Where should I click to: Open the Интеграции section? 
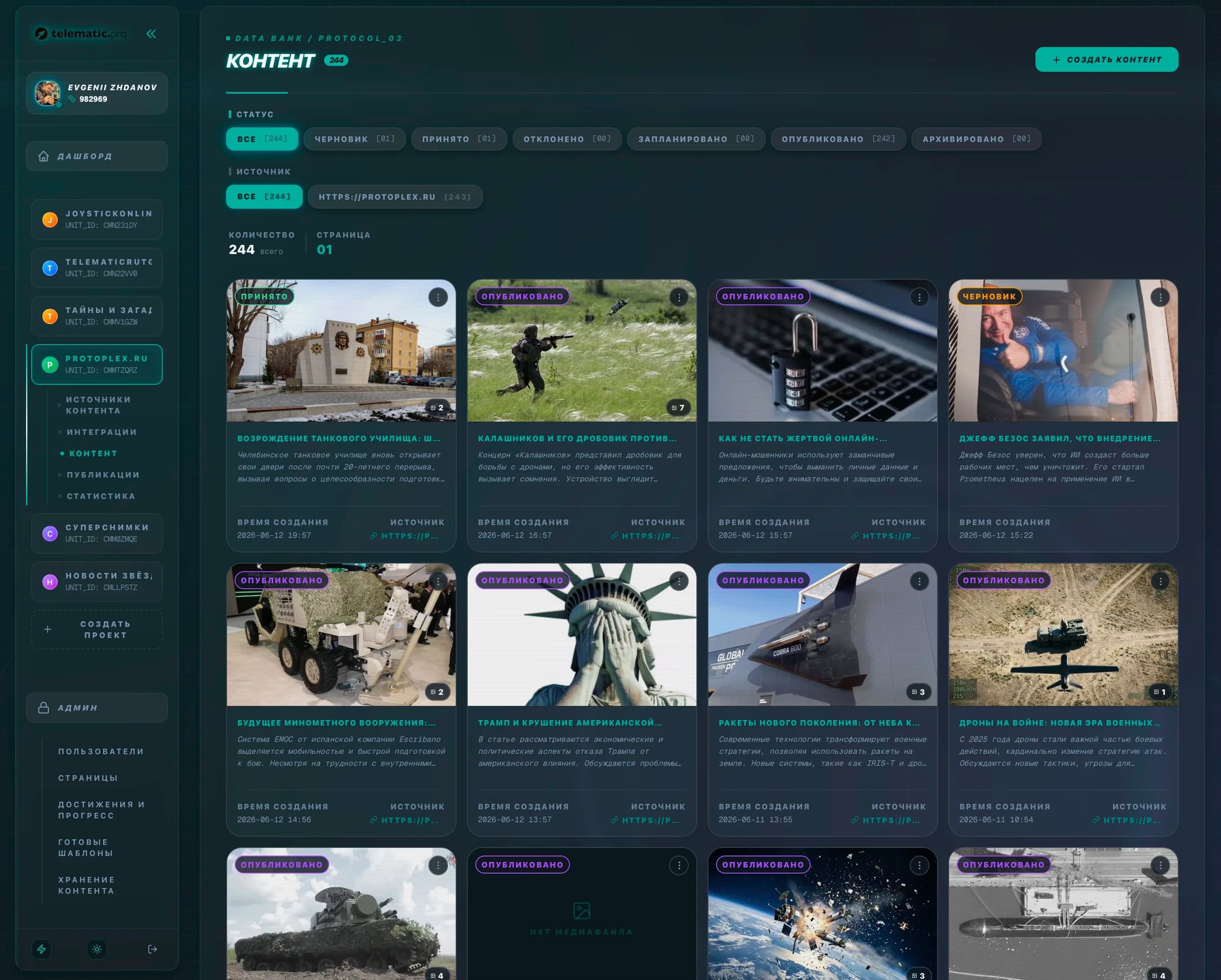102,432
